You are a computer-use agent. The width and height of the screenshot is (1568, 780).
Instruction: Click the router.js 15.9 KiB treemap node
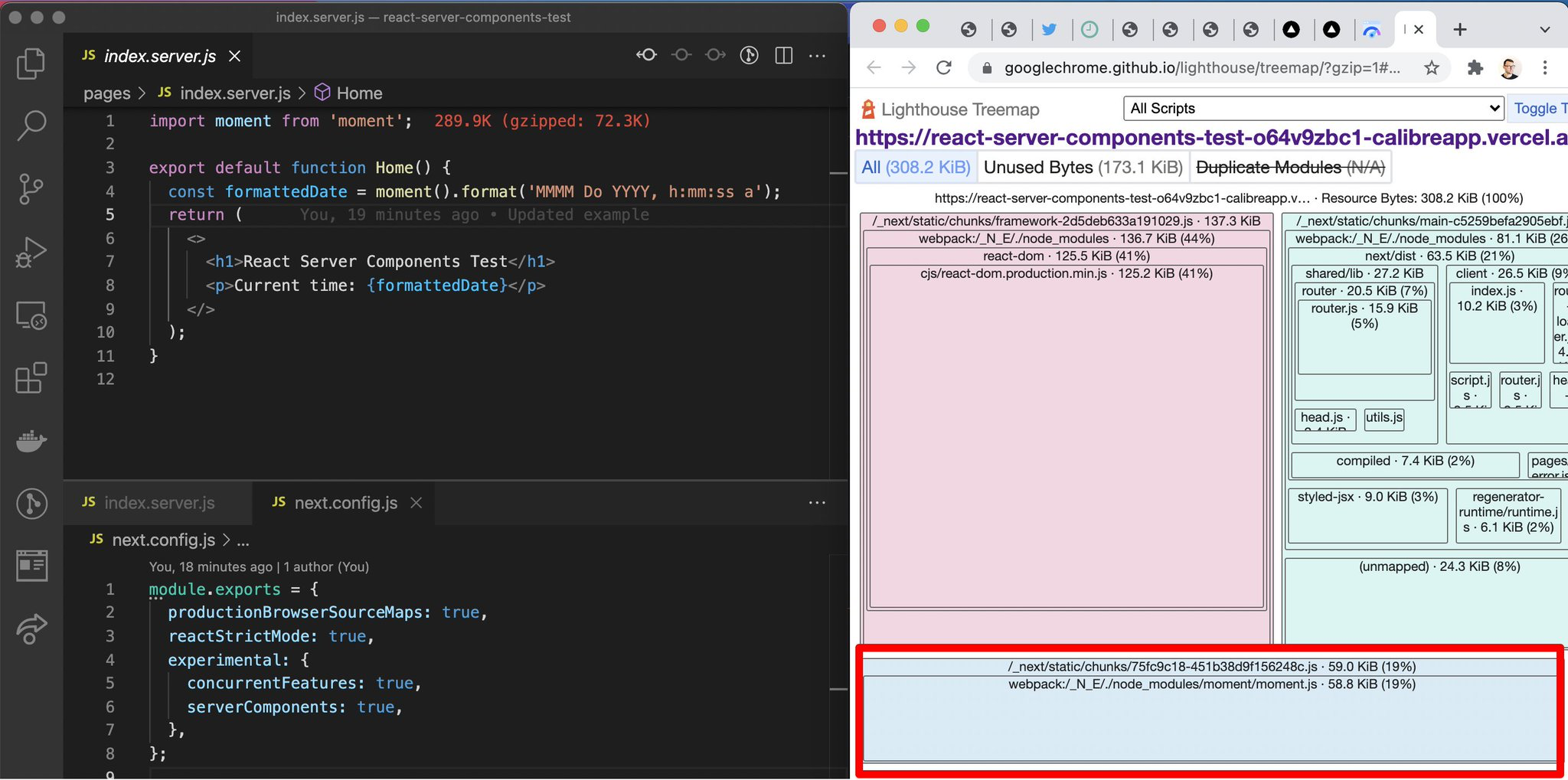click(1364, 337)
